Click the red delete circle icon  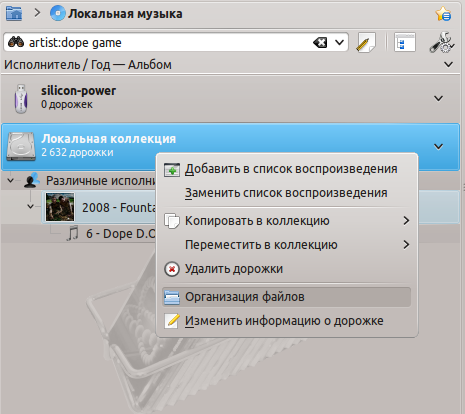coord(172,269)
